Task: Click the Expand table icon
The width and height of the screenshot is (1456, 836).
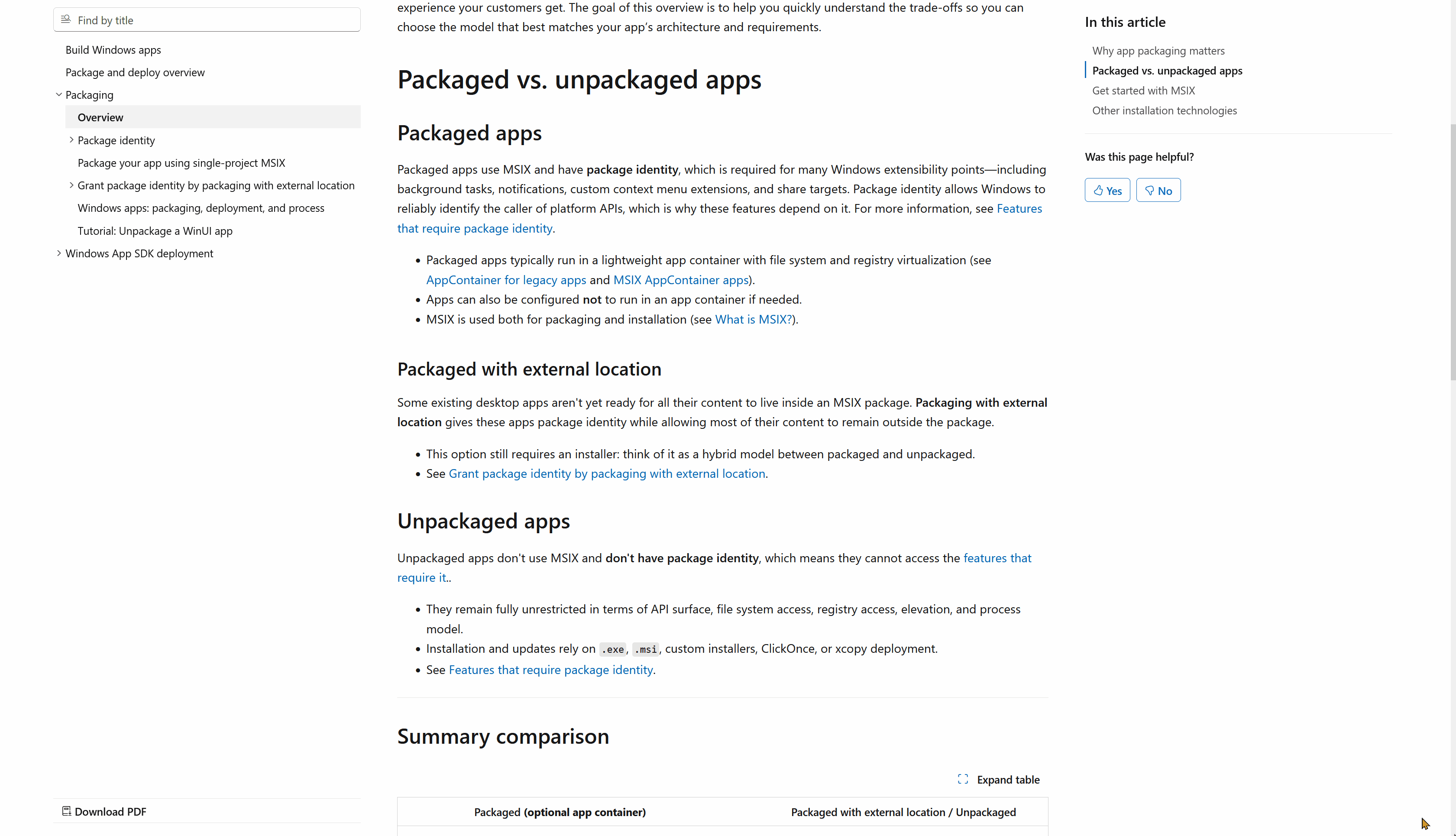Action: (x=962, y=779)
